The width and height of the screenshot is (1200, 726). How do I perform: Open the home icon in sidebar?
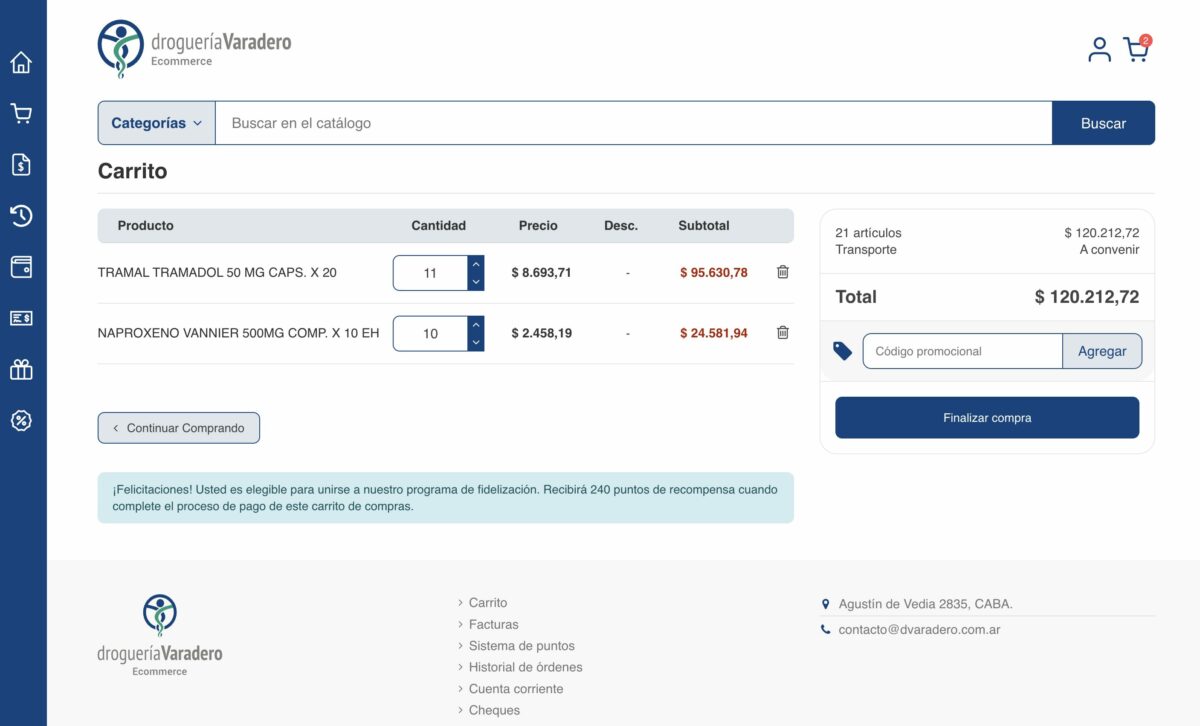point(21,63)
